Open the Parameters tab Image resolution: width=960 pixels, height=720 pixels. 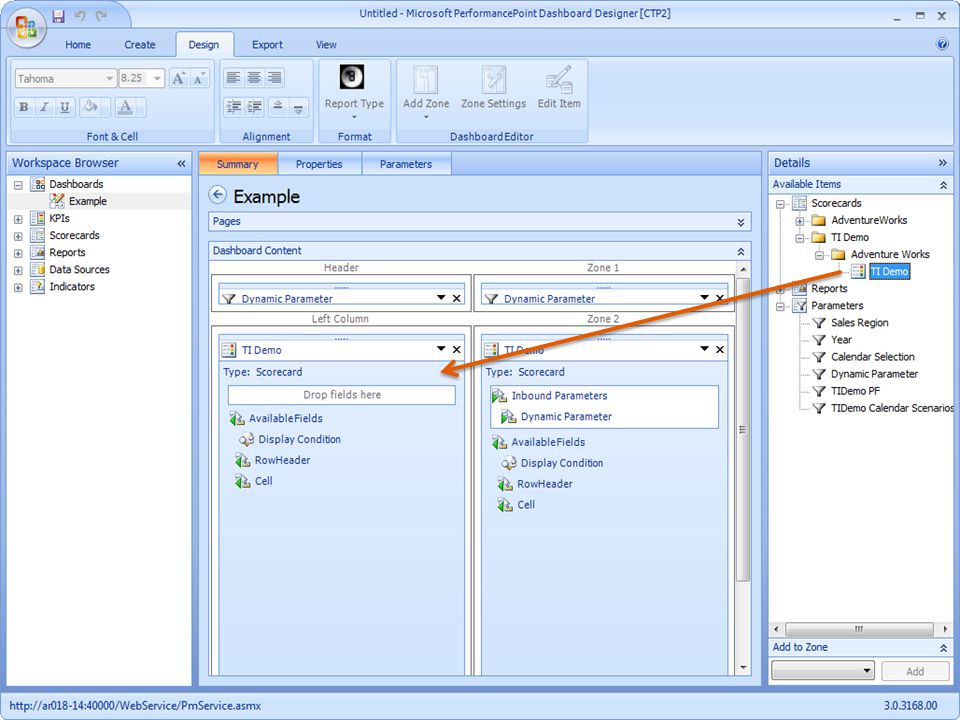[x=406, y=164]
